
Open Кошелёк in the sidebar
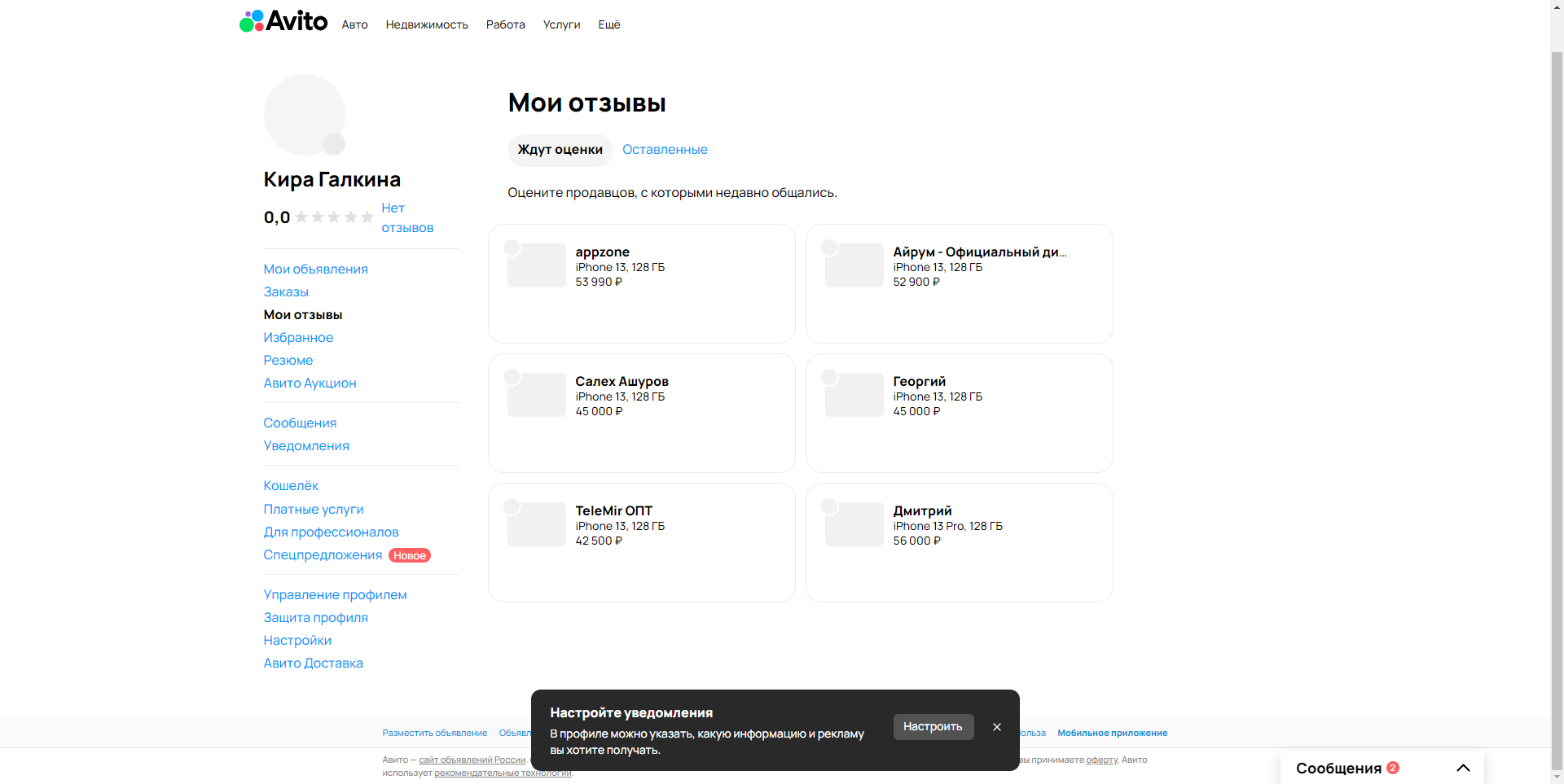pos(291,485)
